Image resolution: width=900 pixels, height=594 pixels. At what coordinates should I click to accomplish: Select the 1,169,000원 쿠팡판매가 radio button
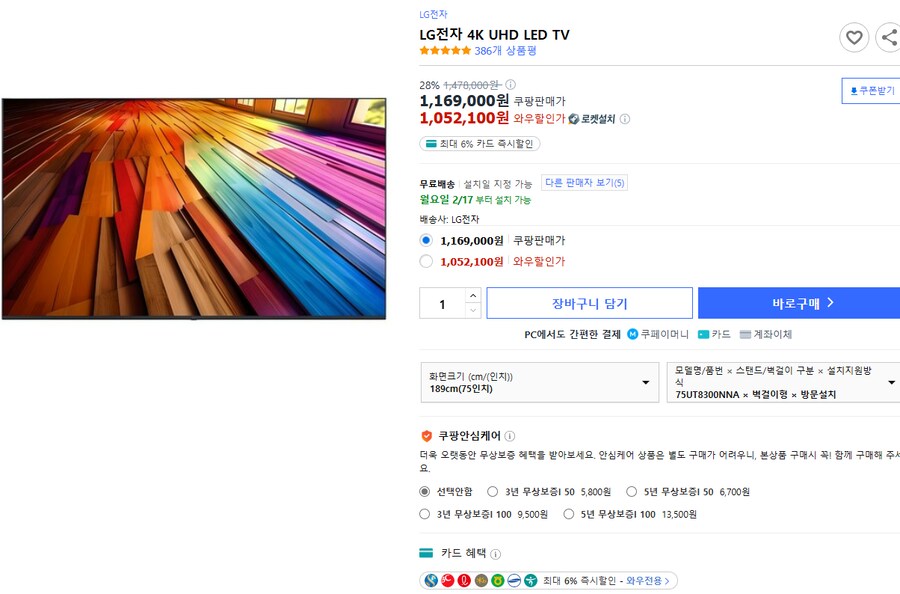click(427, 240)
